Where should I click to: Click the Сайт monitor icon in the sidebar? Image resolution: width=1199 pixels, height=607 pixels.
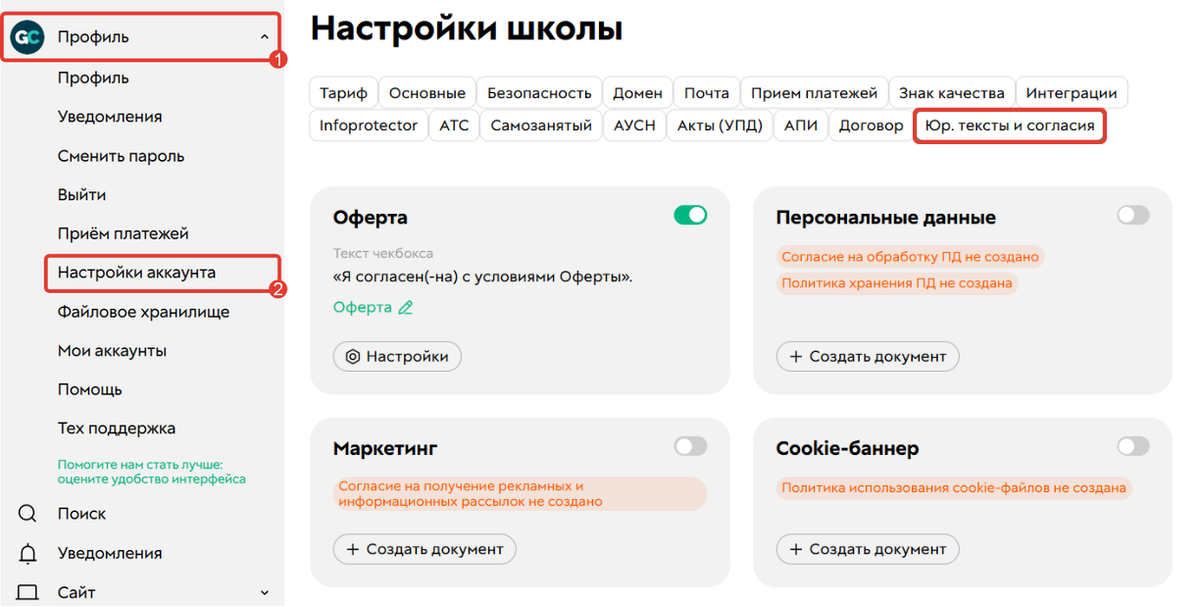(x=28, y=592)
